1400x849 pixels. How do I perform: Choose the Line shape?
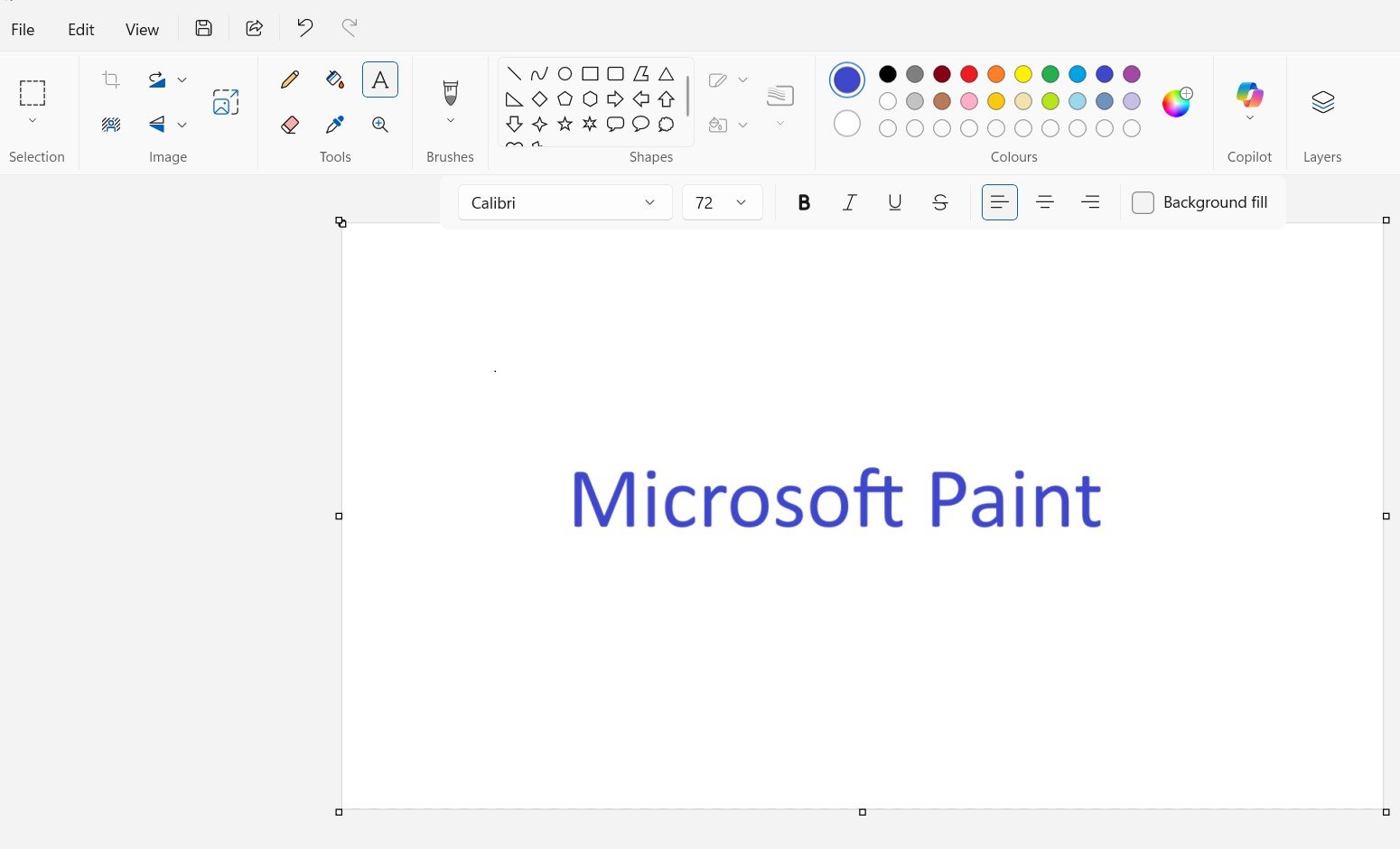(514, 74)
